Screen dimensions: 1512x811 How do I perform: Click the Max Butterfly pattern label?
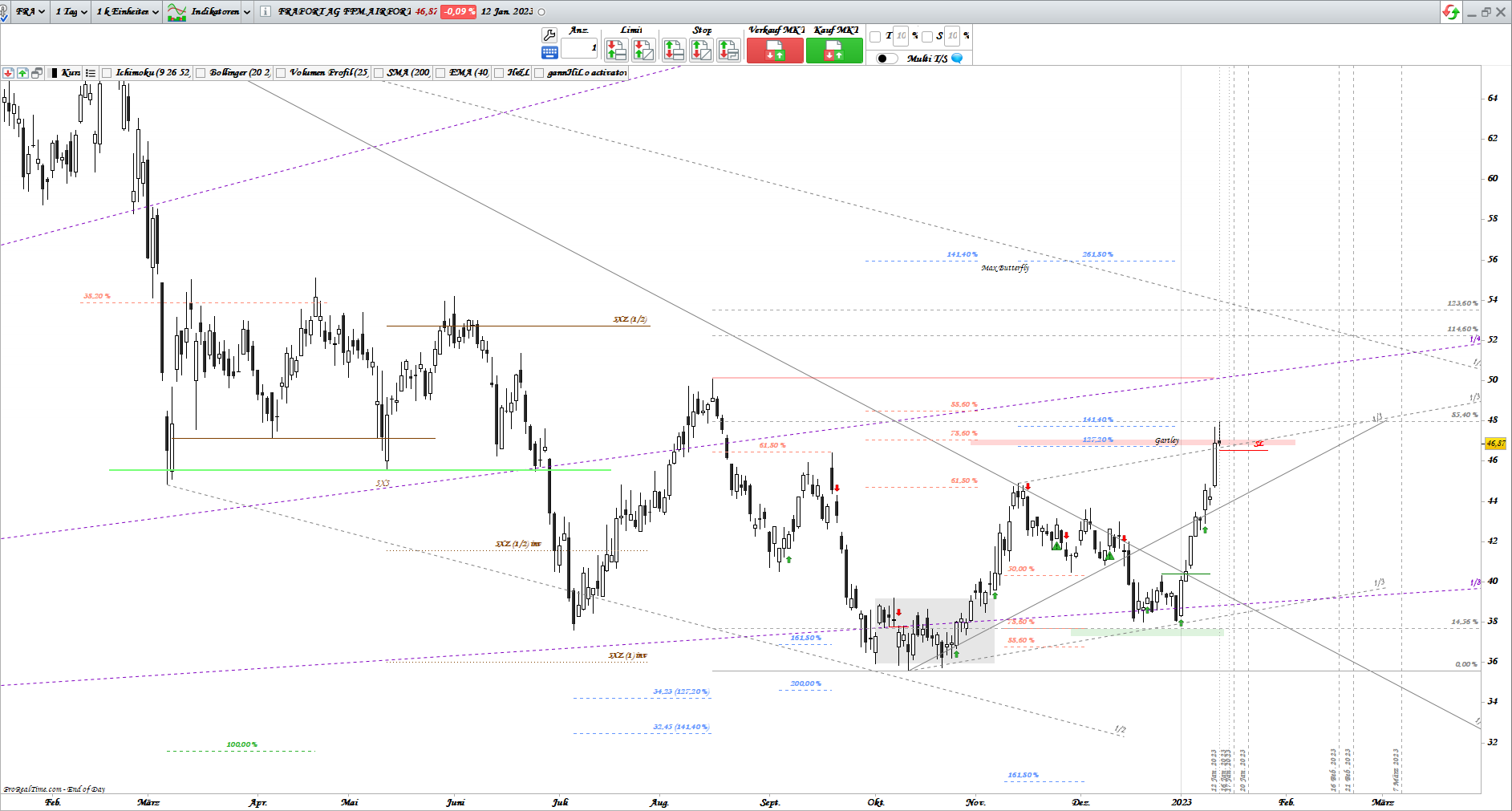pos(1005,268)
